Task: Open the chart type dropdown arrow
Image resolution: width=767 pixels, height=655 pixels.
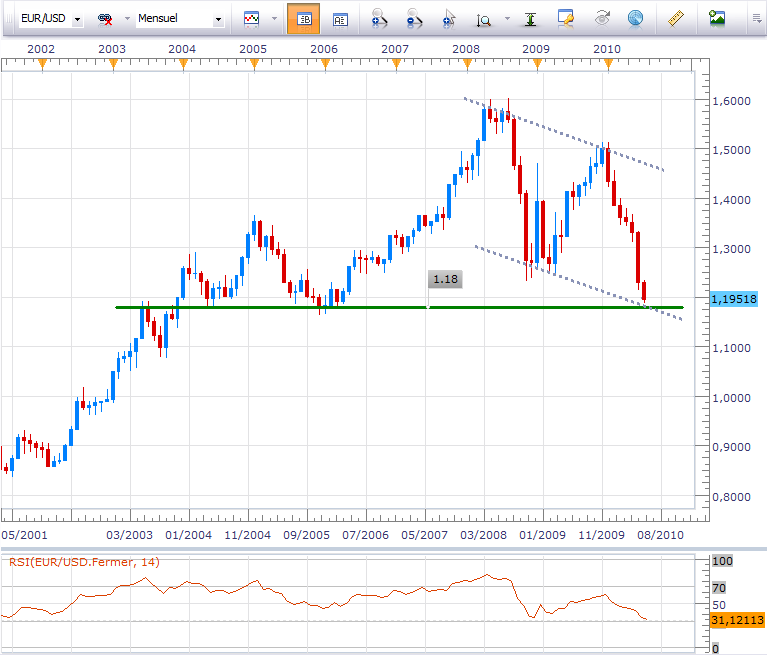Action: [273, 19]
